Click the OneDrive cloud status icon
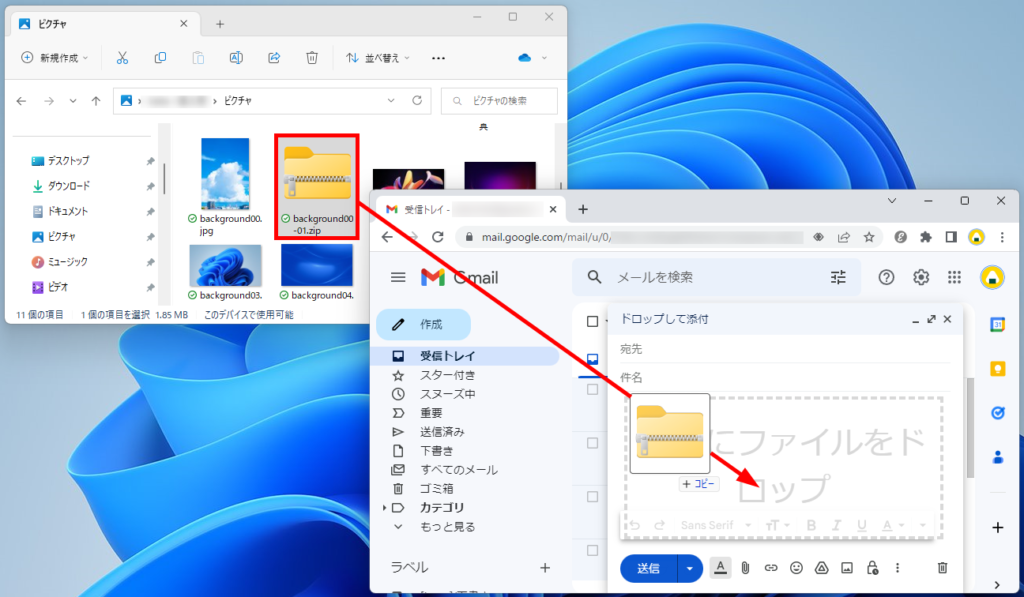This screenshot has width=1024, height=597. (524, 58)
